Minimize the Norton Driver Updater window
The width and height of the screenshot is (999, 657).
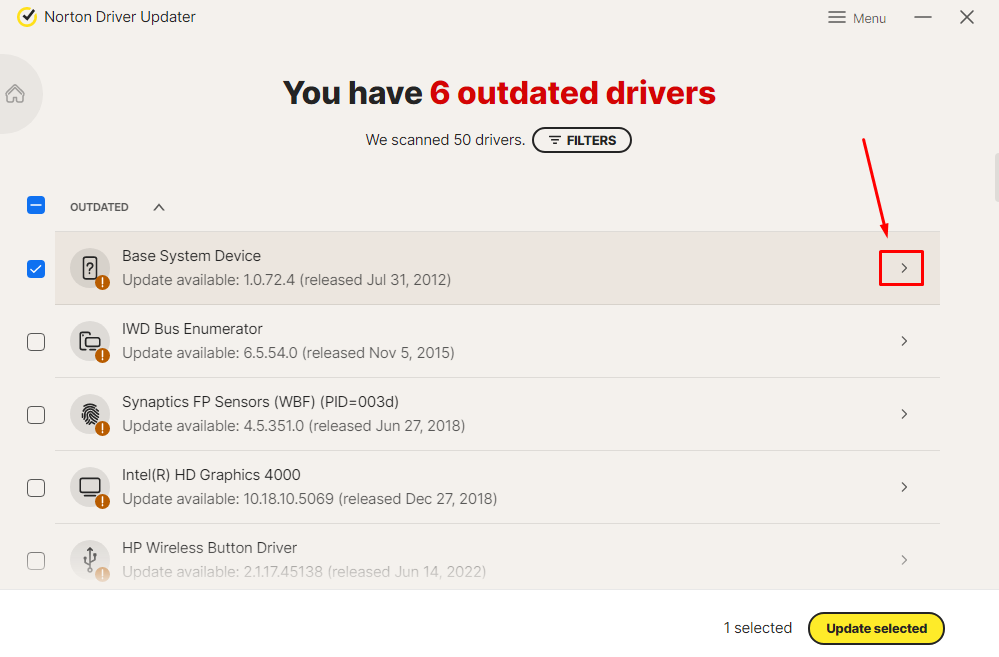pos(923,17)
